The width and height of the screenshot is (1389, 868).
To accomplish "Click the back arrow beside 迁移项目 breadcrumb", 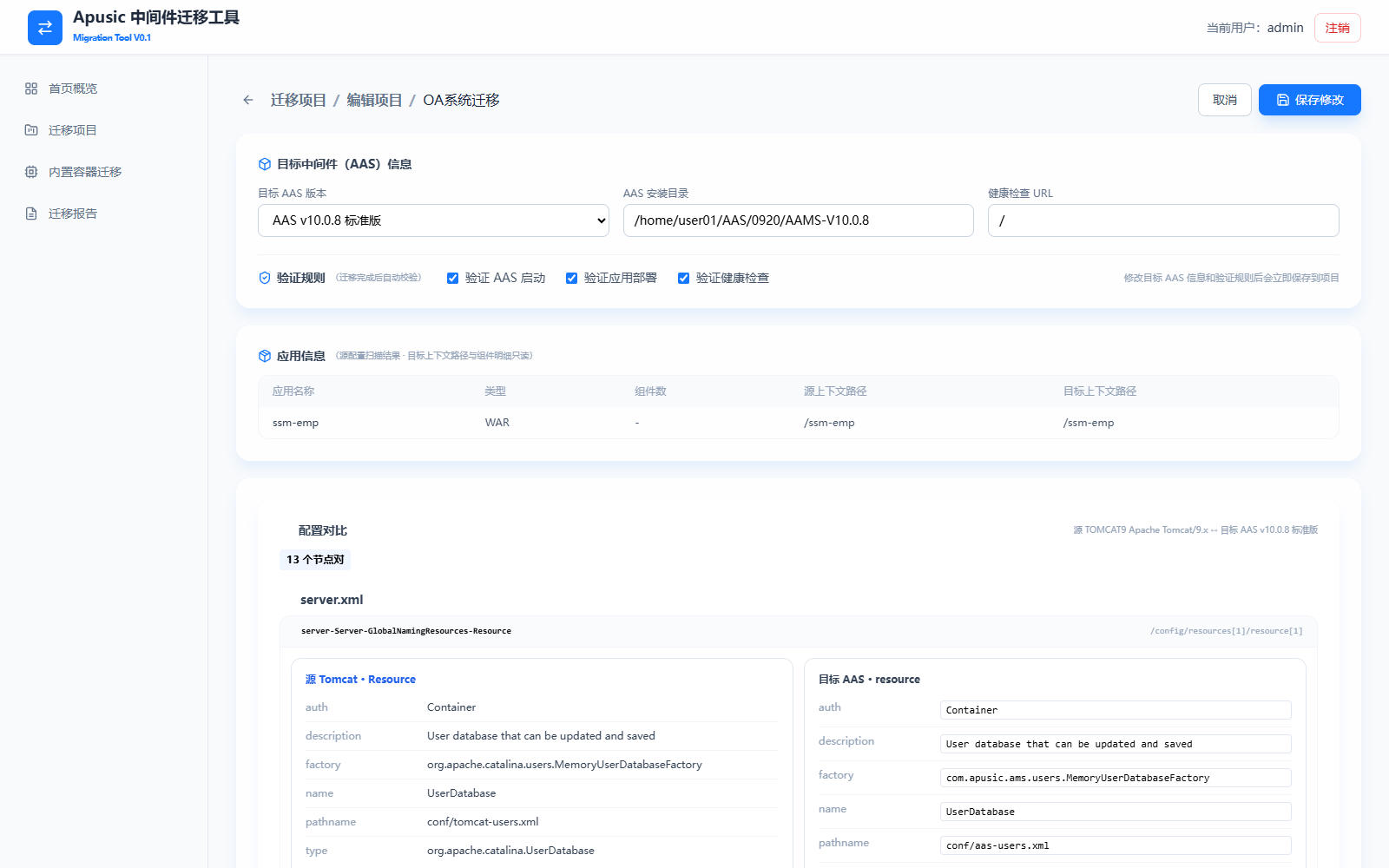I will [248, 100].
